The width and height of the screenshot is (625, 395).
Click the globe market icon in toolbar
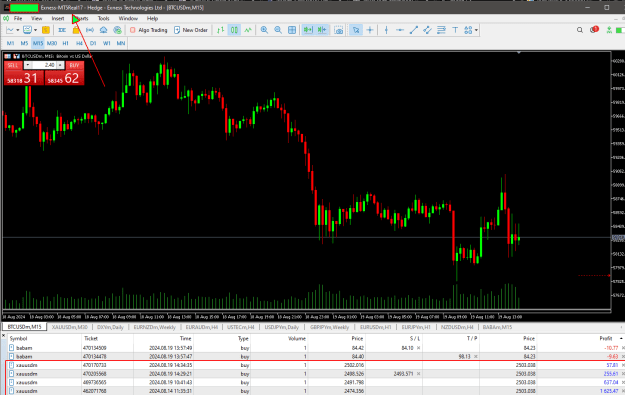(x=117, y=30)
